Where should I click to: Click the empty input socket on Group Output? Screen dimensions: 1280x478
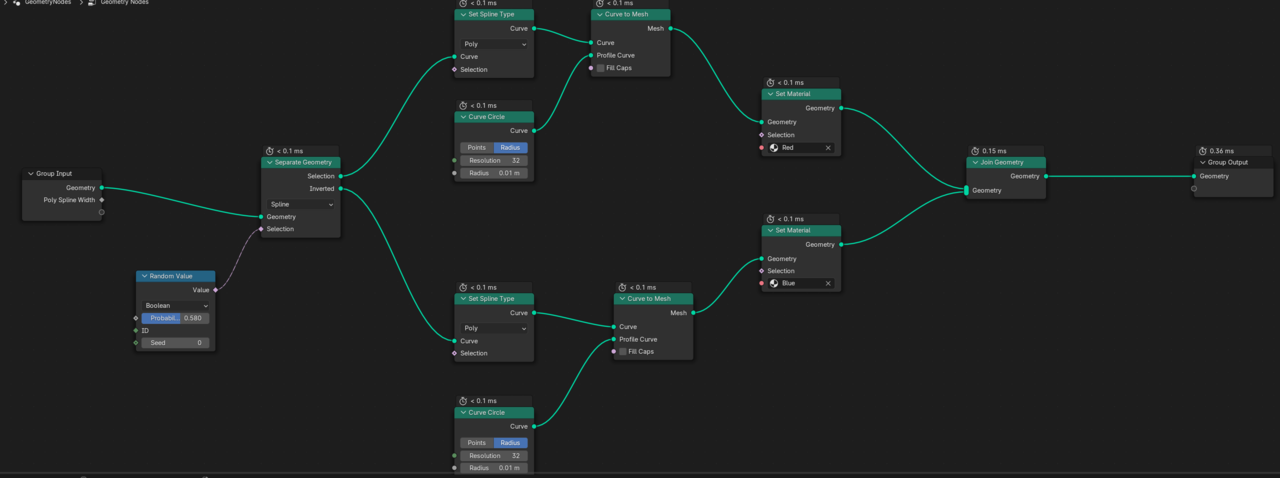pos(1194,188)
